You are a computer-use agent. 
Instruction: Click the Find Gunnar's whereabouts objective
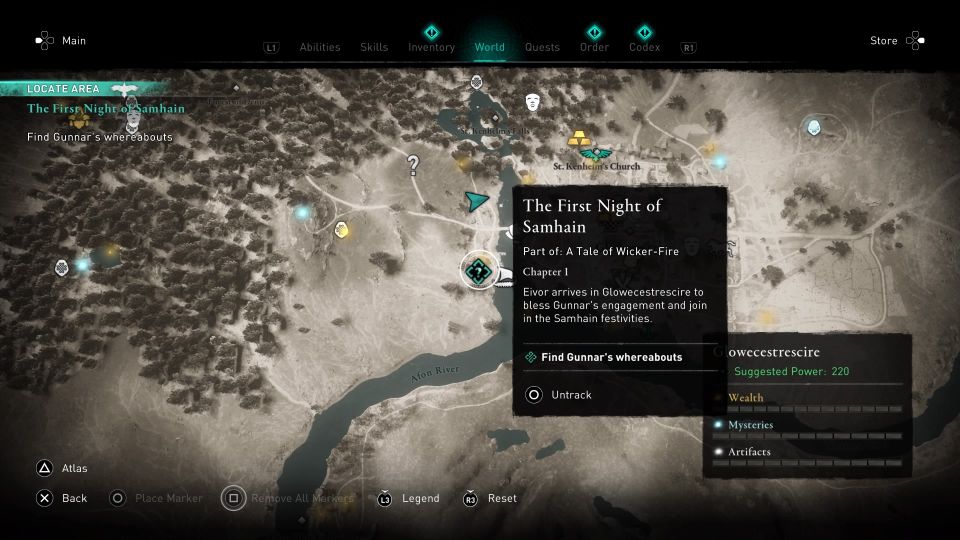(612, 358)
